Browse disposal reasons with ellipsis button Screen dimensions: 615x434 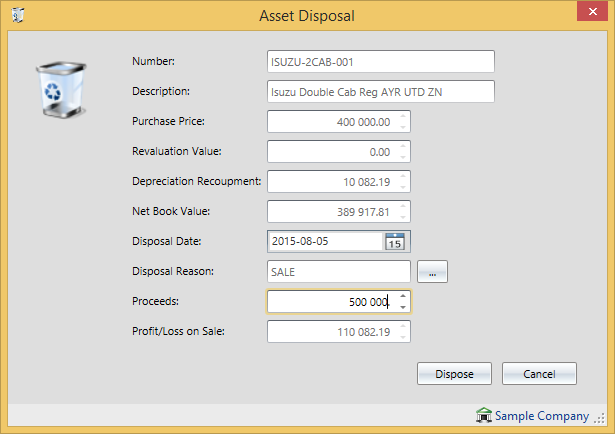tap(432, 271)
